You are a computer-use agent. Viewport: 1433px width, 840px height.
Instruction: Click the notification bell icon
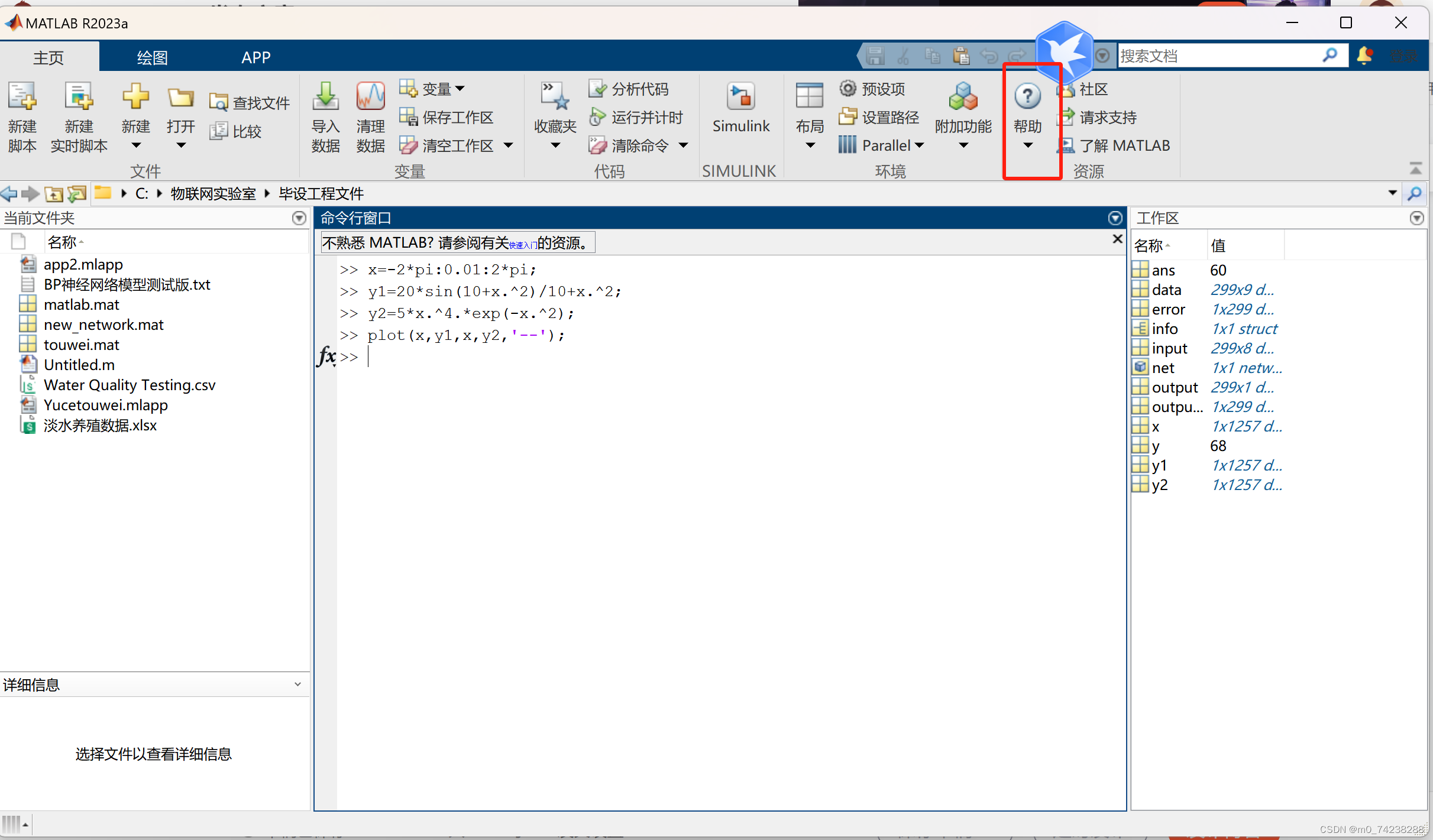click(1365, 56)
